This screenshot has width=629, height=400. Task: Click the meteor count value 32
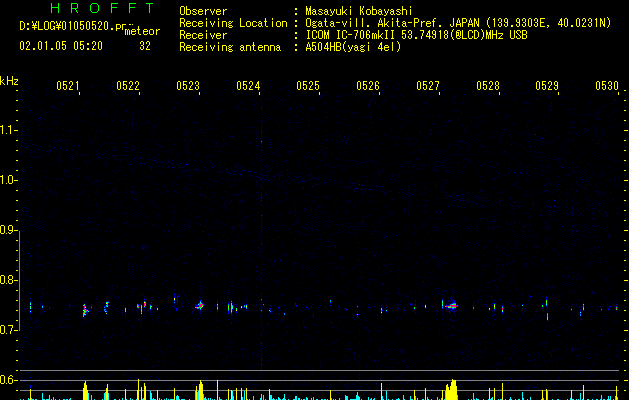[x=145, y=46]
